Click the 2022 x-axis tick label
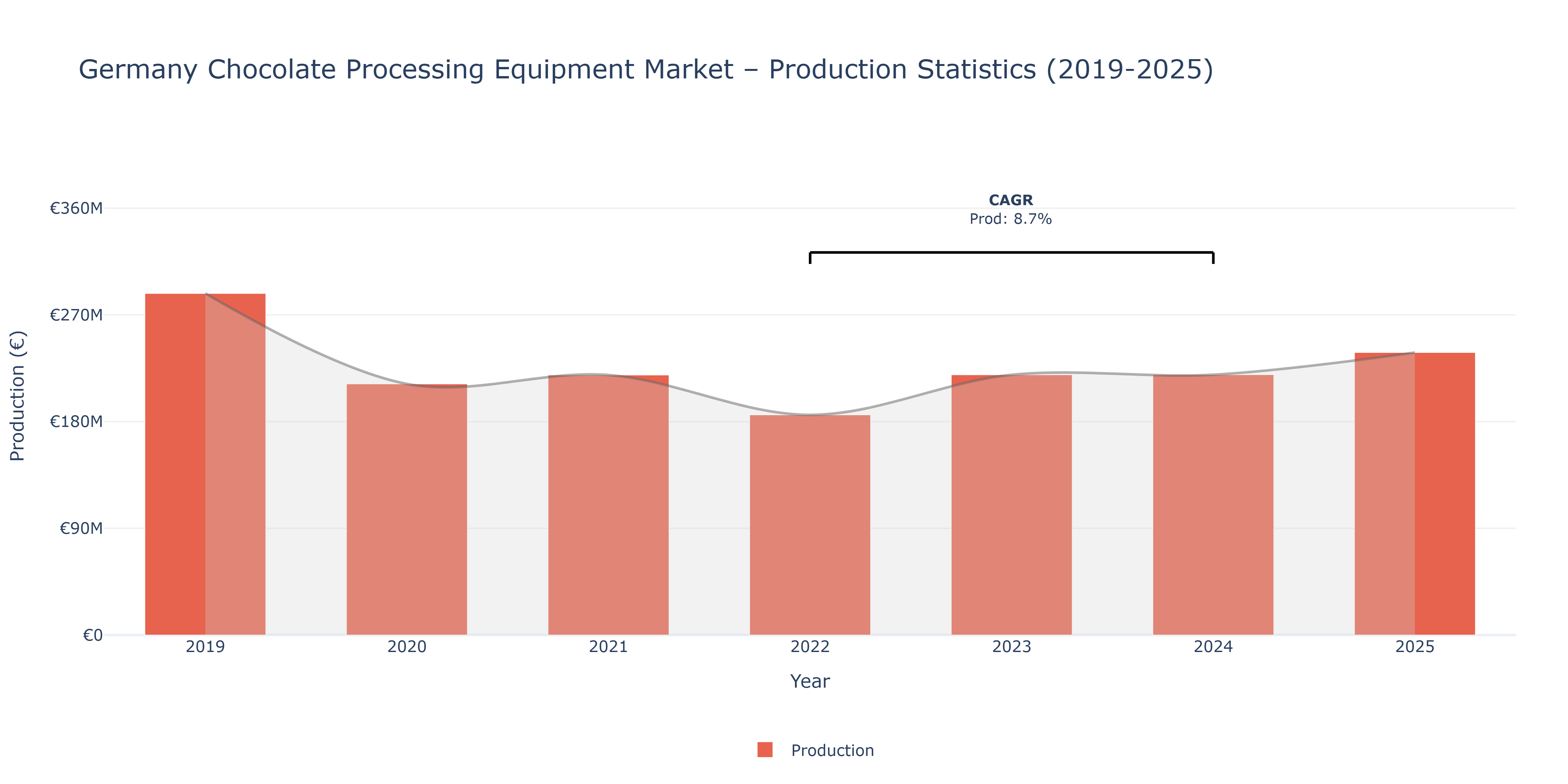The image size is (1568, 784). [809, 646]
